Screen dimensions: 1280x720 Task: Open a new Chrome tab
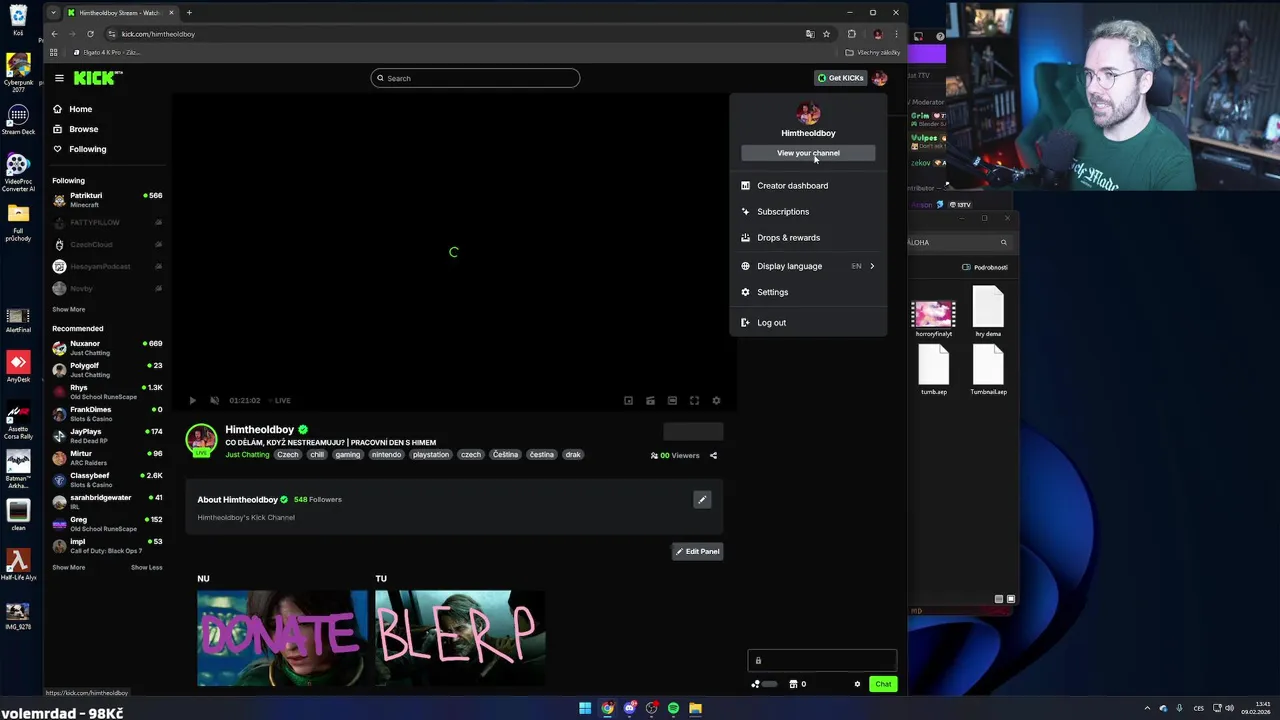[189, 13]
